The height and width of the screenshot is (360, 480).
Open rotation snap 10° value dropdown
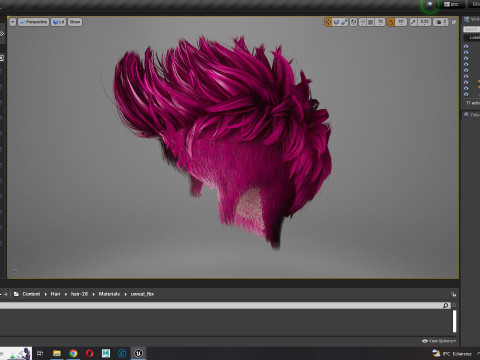tap(401, 22)
